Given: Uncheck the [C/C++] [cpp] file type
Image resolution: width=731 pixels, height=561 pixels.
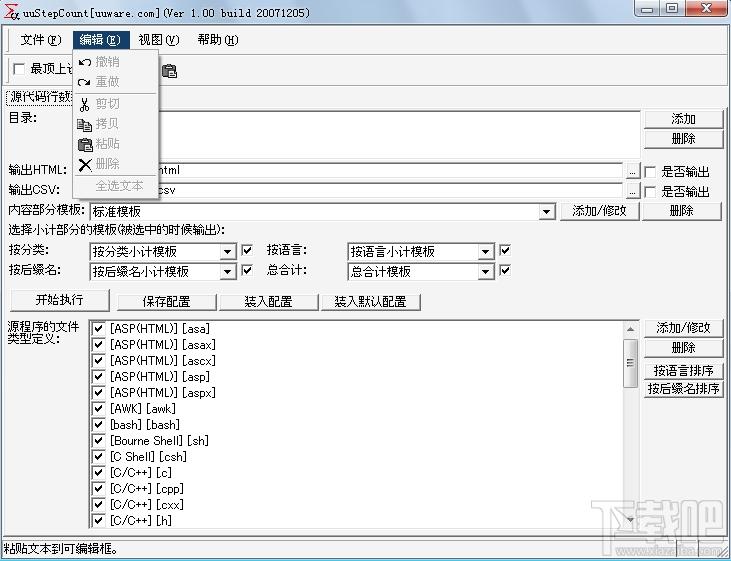Looking at the screenshot, I should 98,488.
